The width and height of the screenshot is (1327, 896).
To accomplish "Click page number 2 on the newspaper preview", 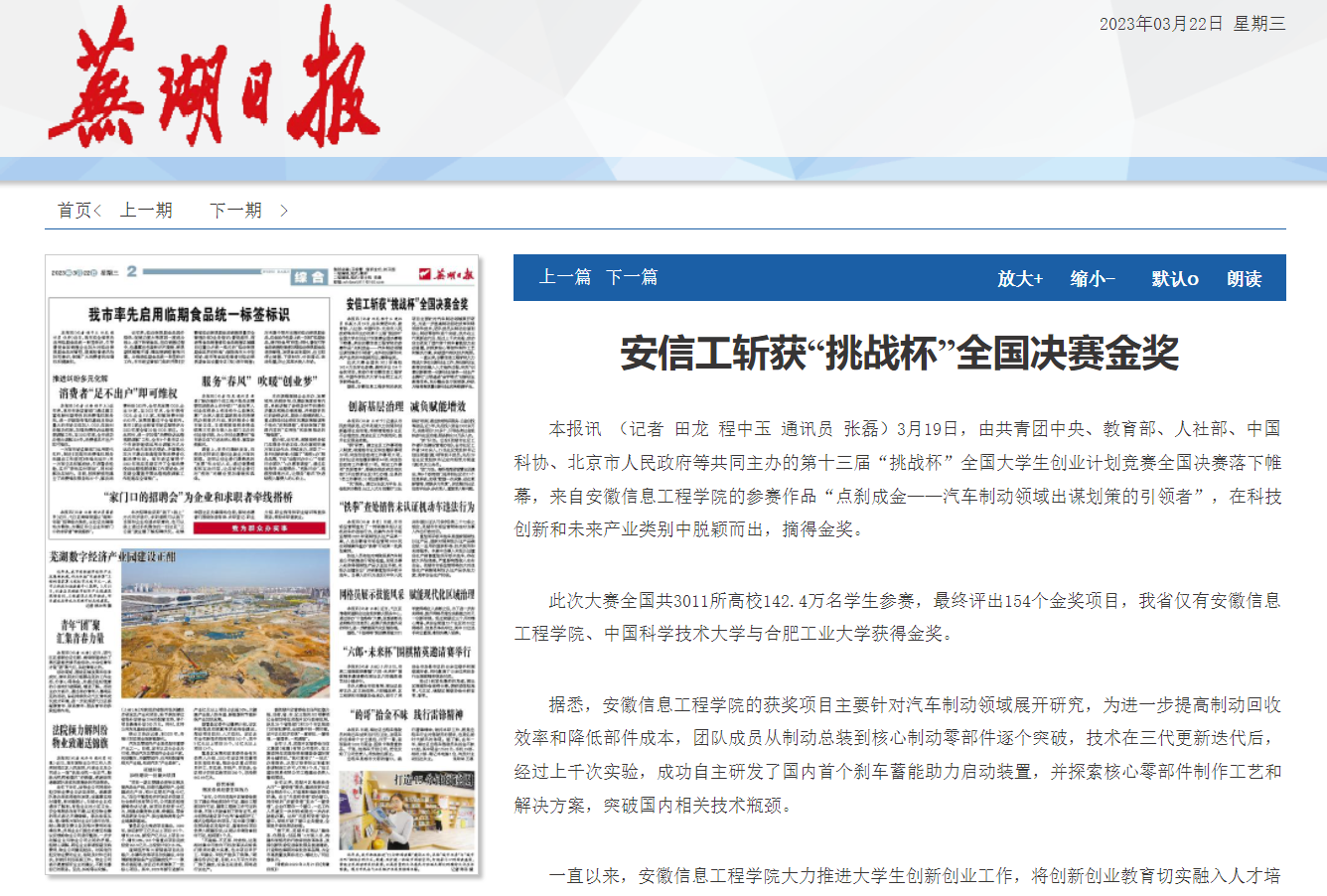I will pyautogui.click(x=130, y=272).
